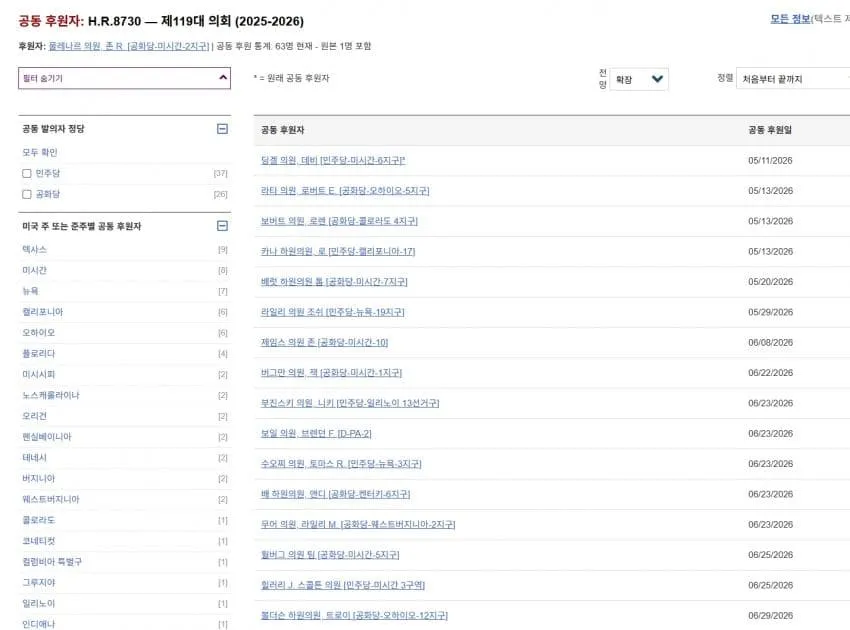The width and height of the screenshot is (850, 630).
Task: Open 카나 하원의원, 로 cosponsor page
Action: pos(338,252)
